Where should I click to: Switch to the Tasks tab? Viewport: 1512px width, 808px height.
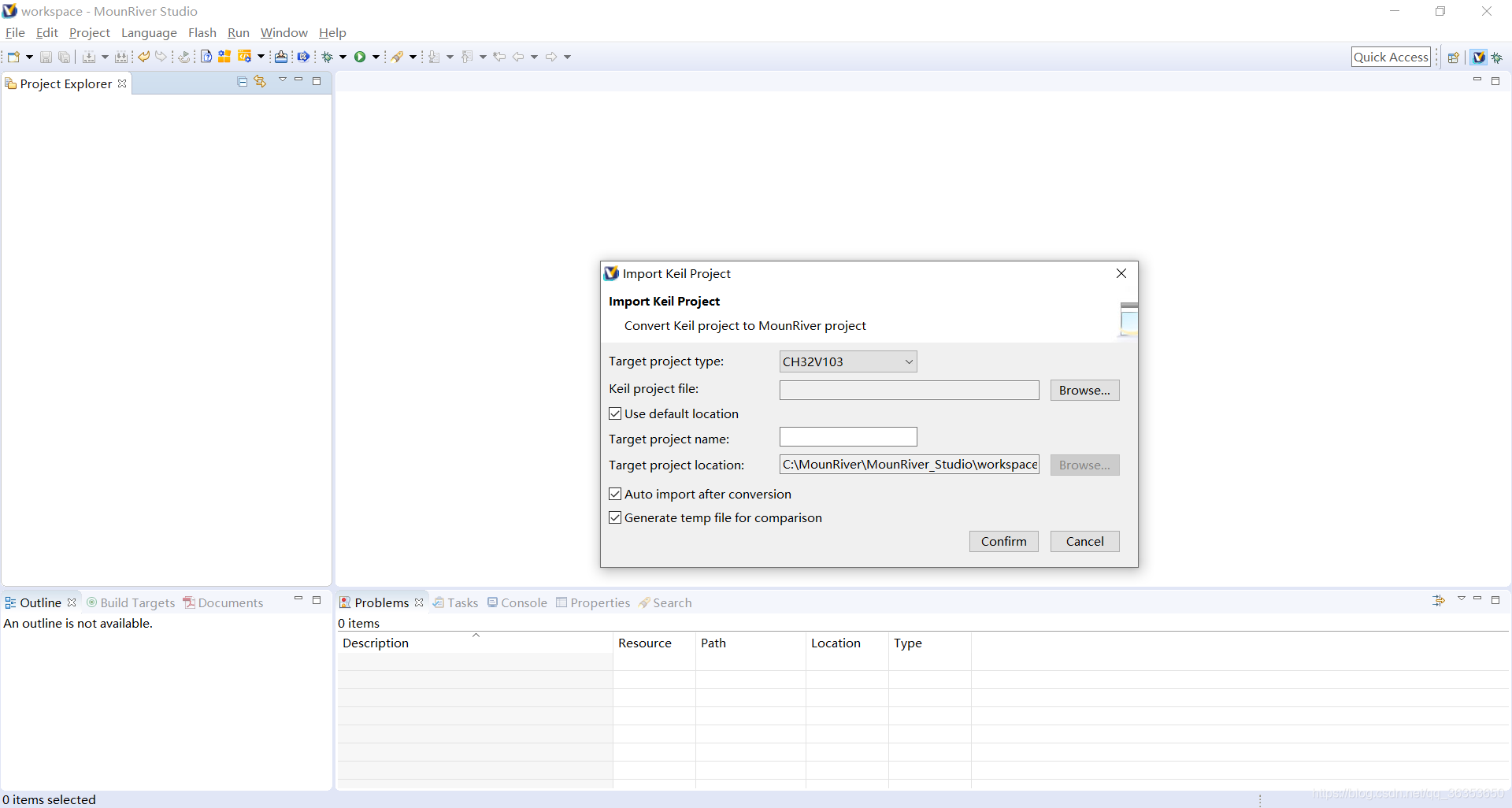[455, 602]
